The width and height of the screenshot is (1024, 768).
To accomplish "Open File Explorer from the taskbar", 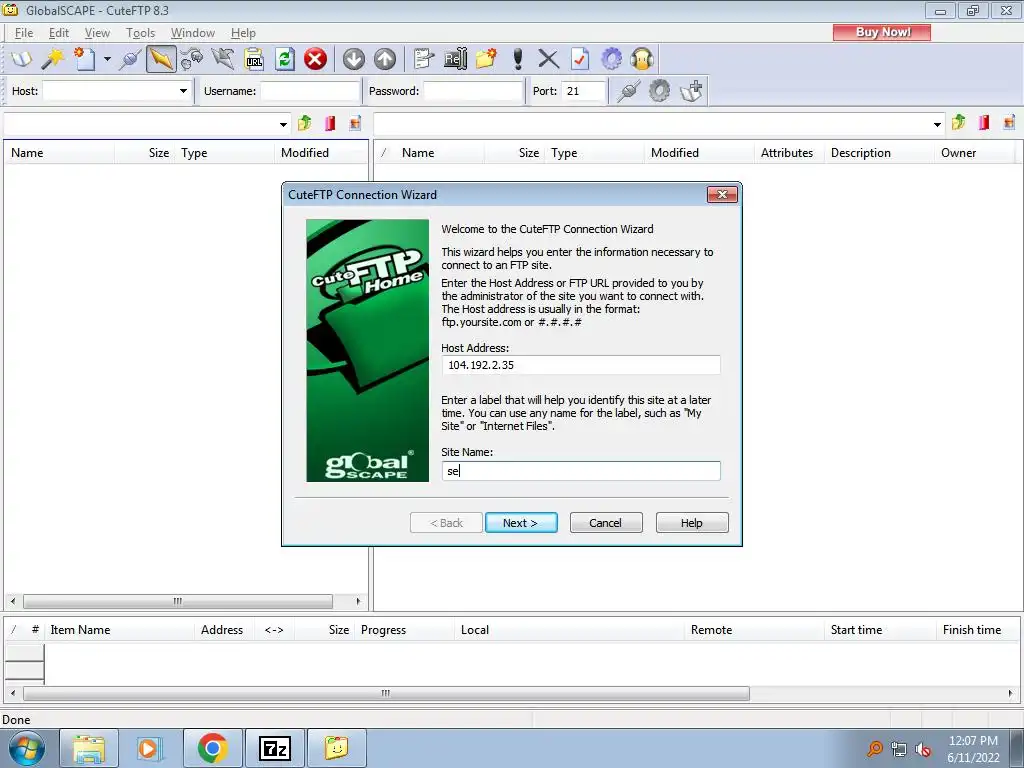I will 89,748.
